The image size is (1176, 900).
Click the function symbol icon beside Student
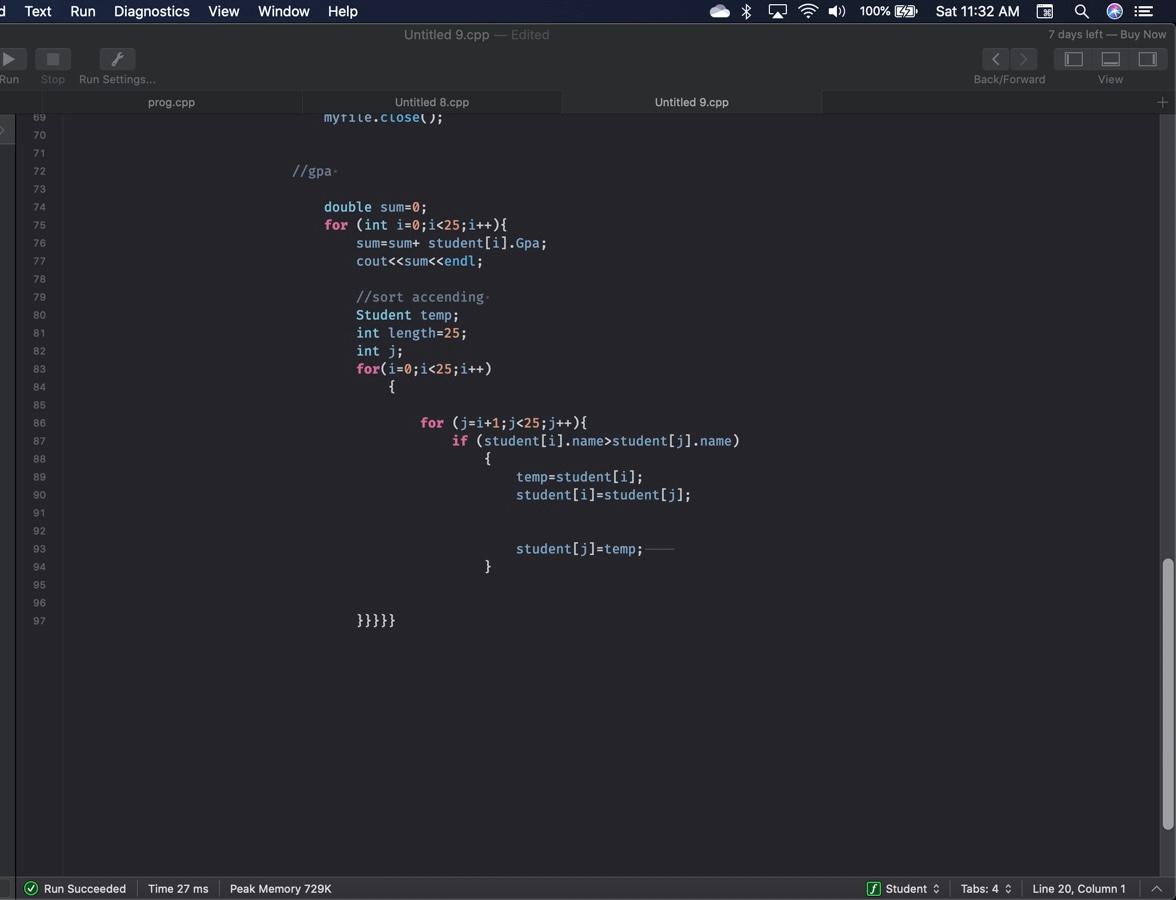coord(873,888)
